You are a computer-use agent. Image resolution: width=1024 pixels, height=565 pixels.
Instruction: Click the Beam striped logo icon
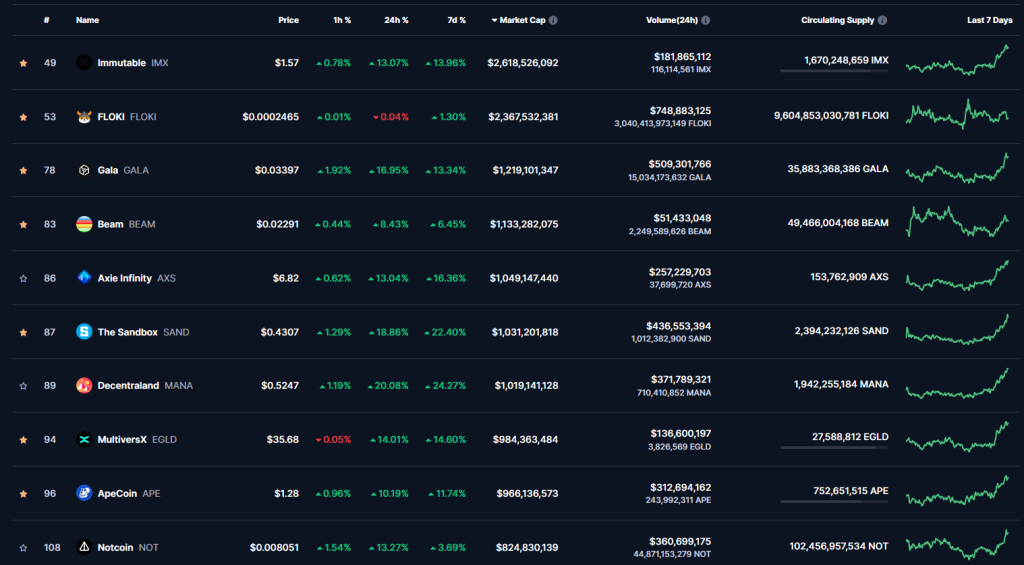pyautogui.click(x=84, y=224)
